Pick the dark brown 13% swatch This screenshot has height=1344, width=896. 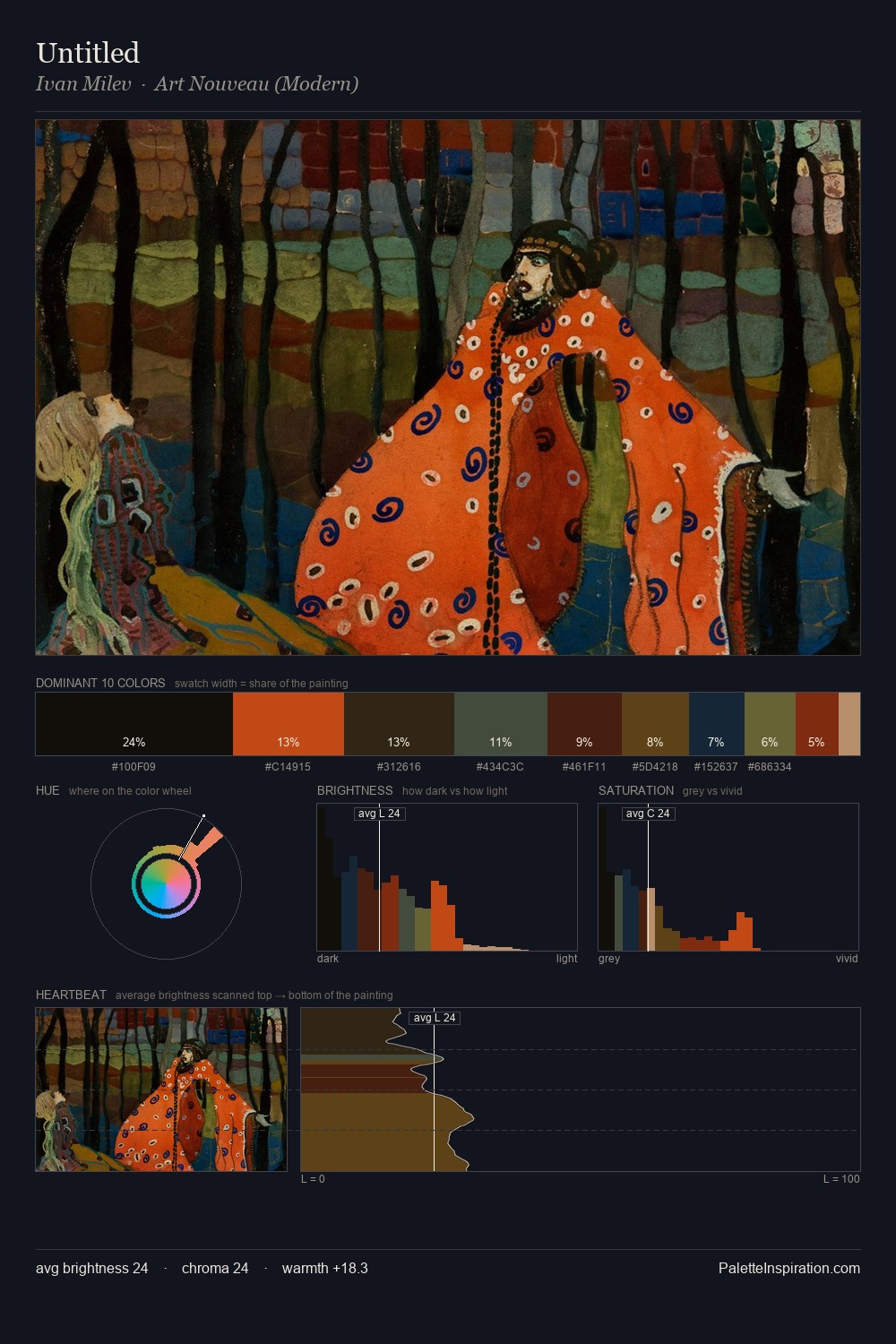(399, 724)
